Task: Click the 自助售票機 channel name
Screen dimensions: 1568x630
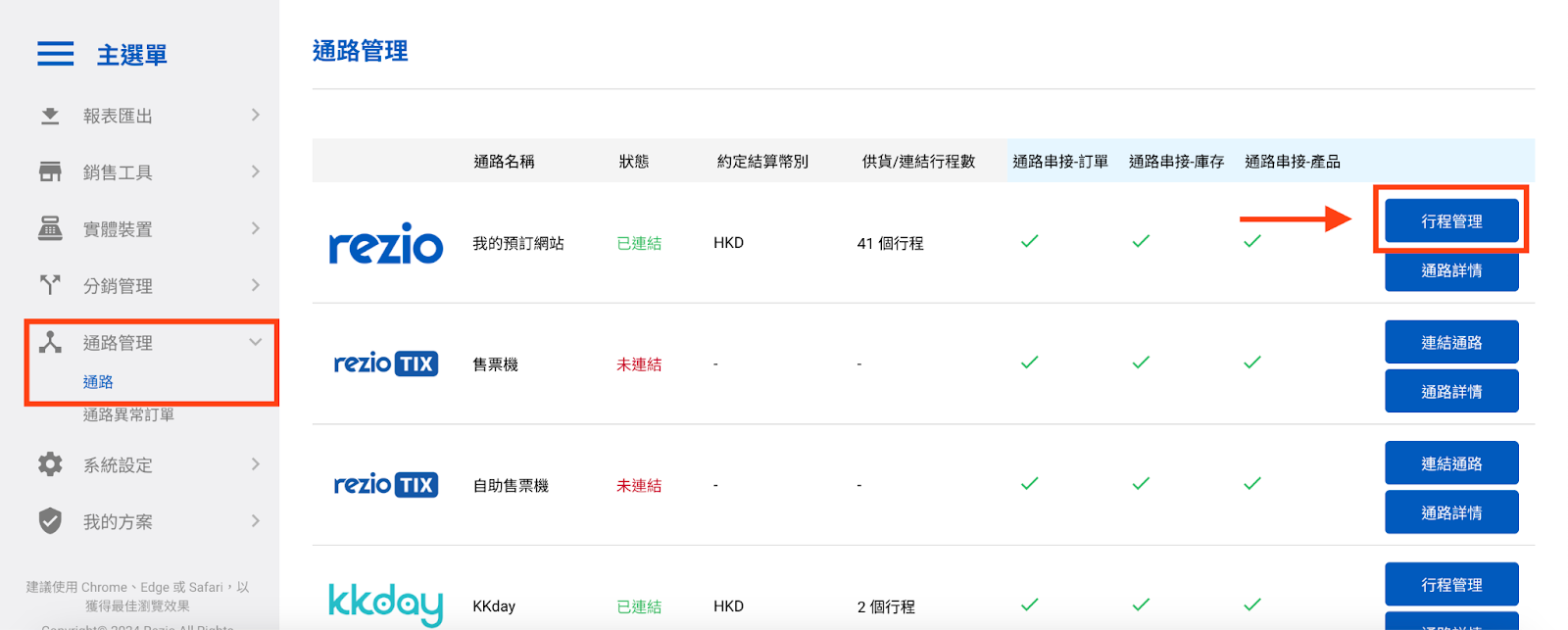Action: click(511, 486)
